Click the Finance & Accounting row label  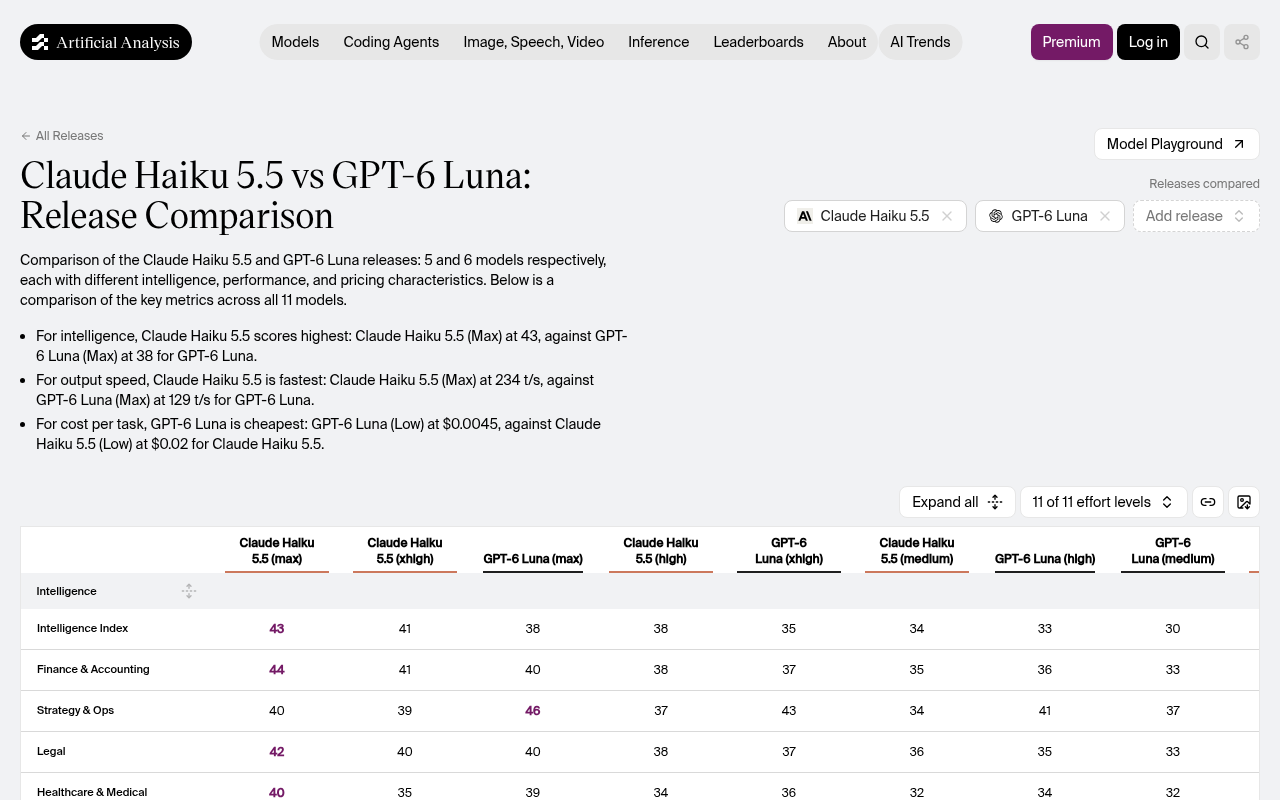pyautogui.click(x=93, y=669)
